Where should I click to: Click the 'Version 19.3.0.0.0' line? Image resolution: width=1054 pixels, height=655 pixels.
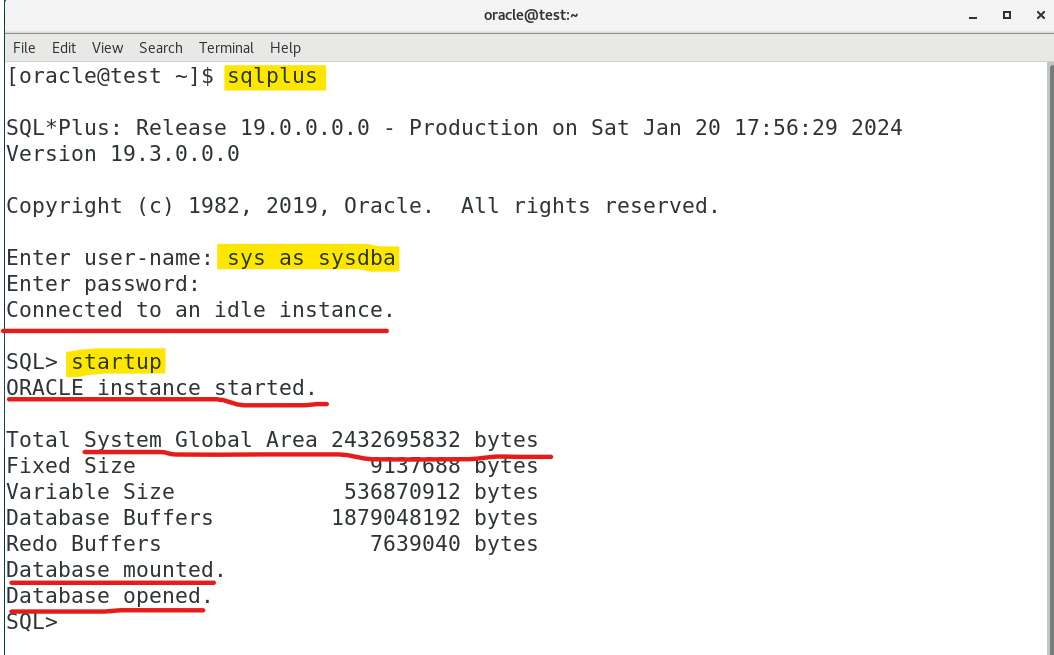click(123, 154)
